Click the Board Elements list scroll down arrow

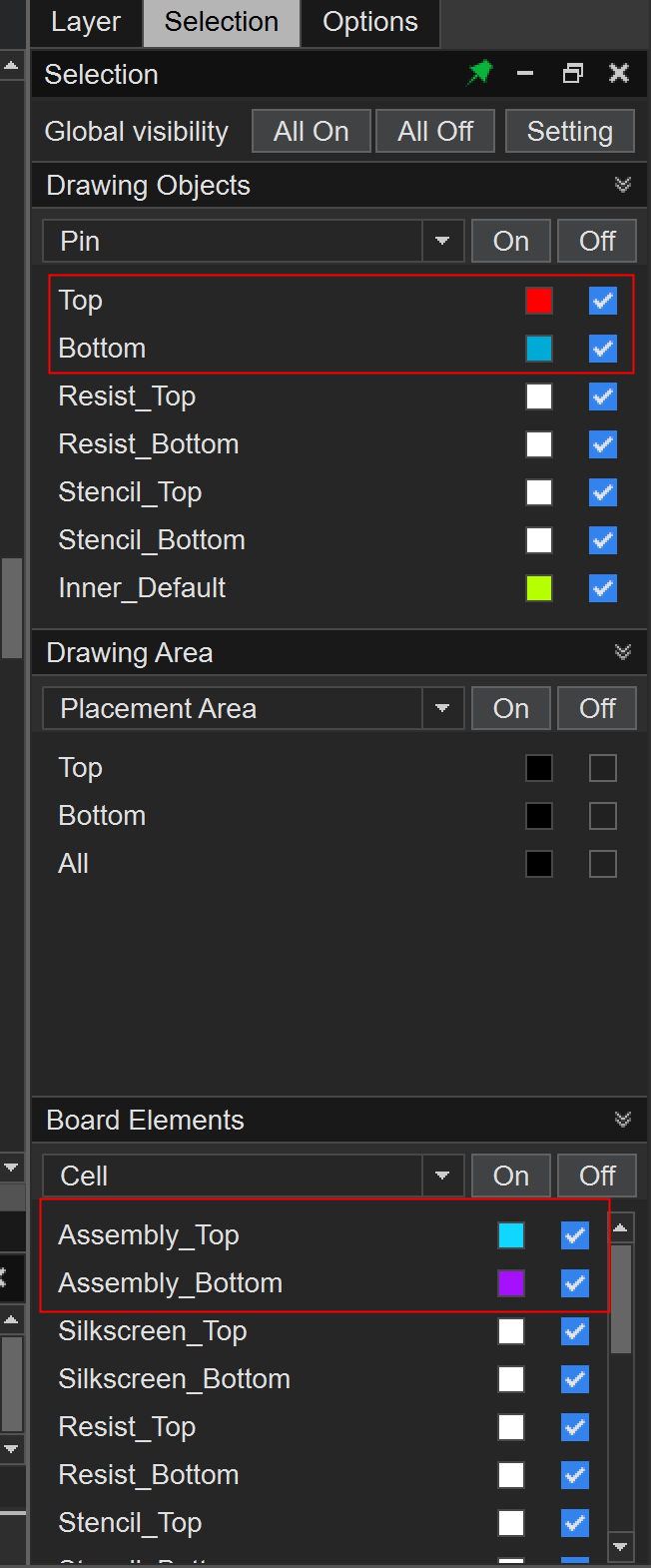[x=620, y=1547]
